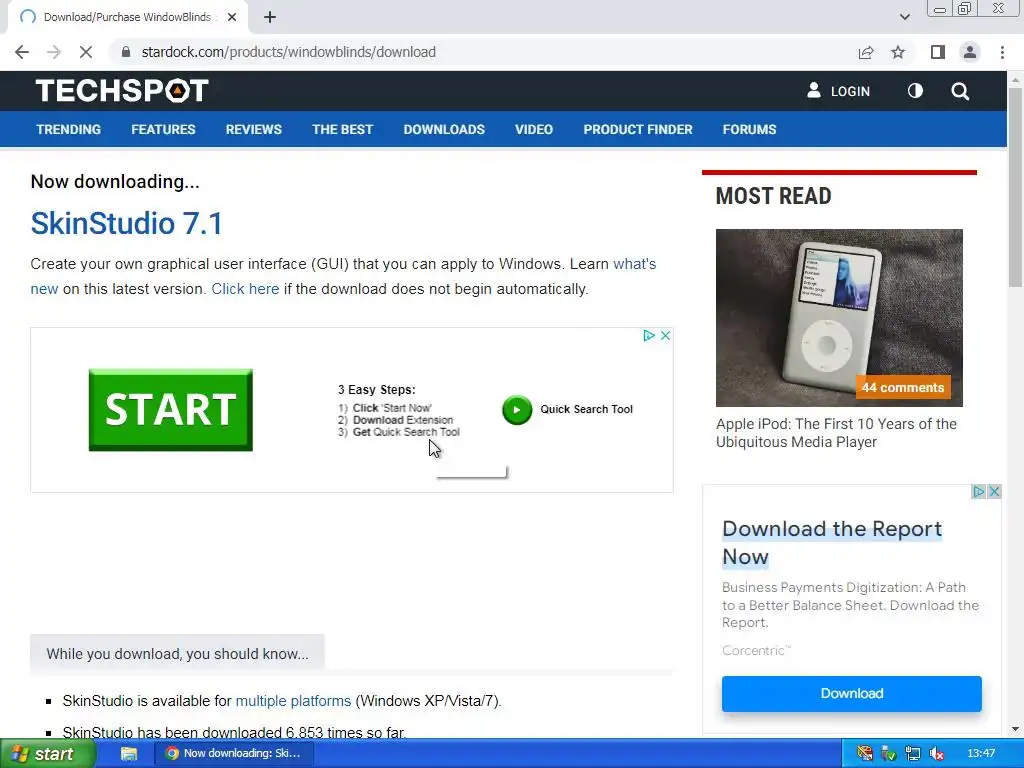Click the blue Download ad button

852,694
